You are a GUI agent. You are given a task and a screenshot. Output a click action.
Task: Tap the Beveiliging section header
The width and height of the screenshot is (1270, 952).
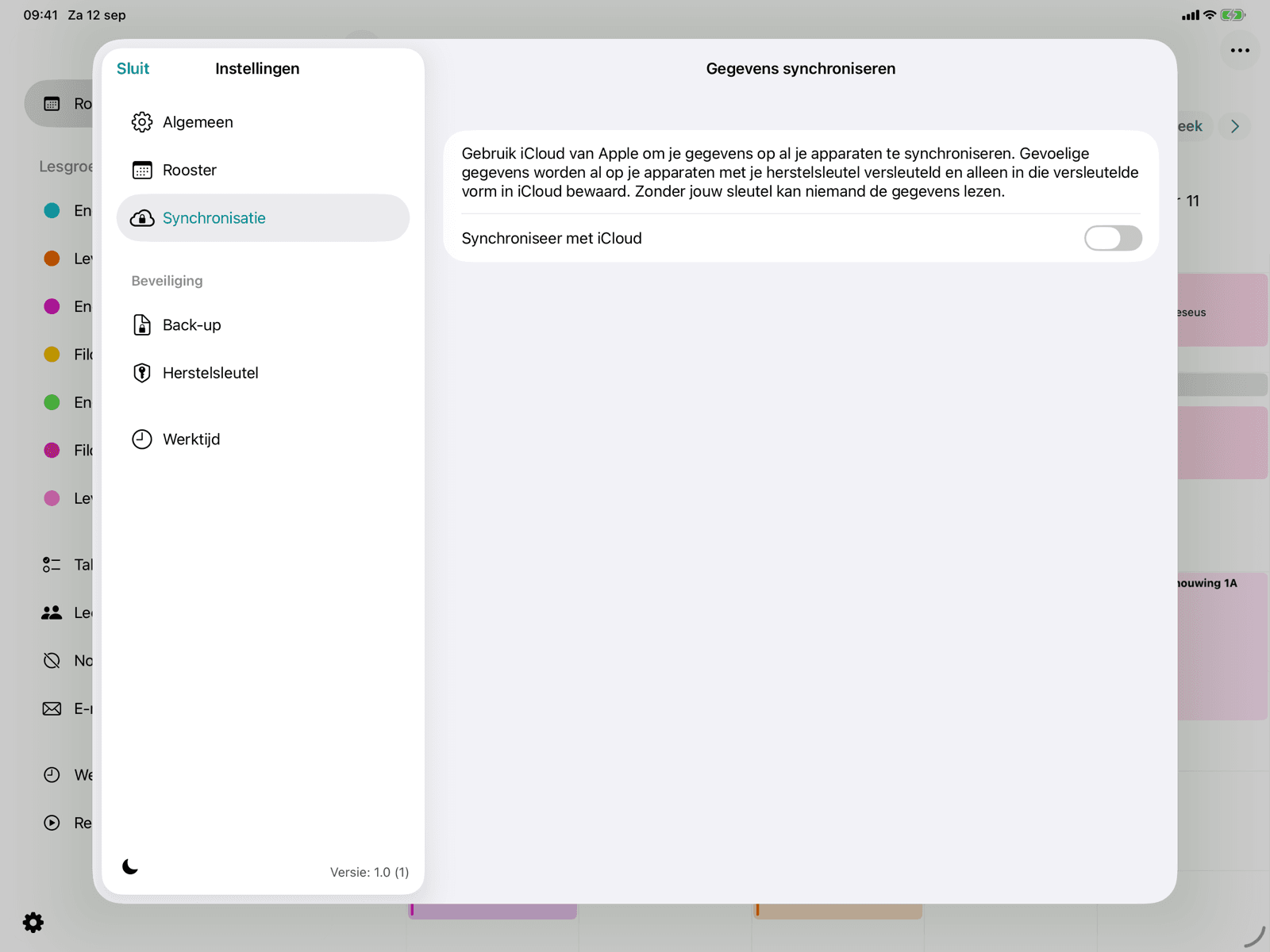[x=167, y=281]
